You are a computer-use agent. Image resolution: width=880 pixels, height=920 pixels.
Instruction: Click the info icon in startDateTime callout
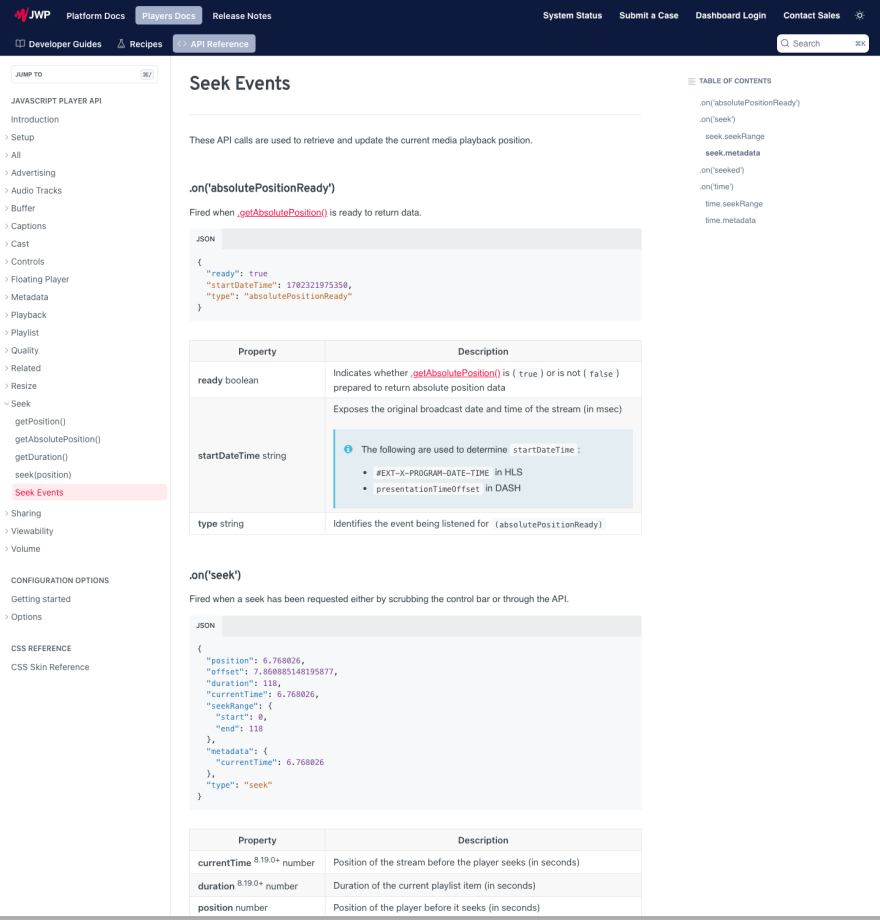[x=348, y=449]
